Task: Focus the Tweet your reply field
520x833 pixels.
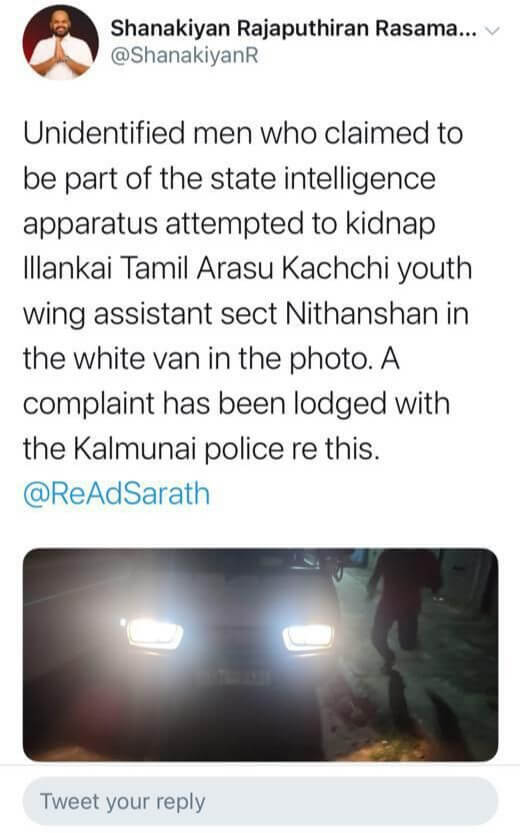Action: pos(260,802)
